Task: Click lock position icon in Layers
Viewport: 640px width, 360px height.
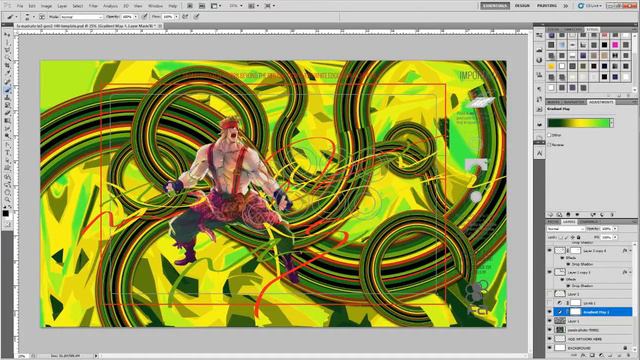Action: pyautogui.click(x=573, y=237)
